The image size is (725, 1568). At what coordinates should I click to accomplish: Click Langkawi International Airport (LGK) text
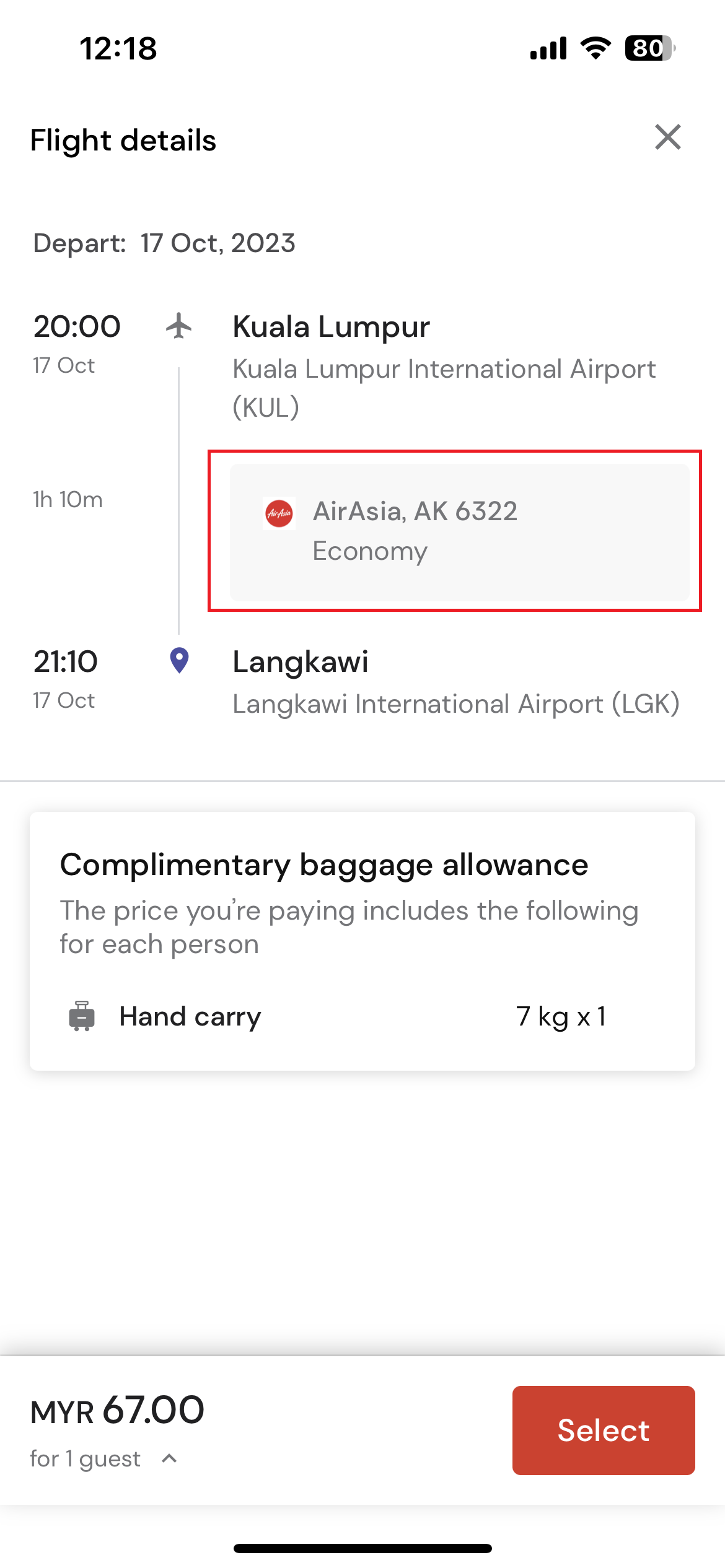click(x=456, y=703)
